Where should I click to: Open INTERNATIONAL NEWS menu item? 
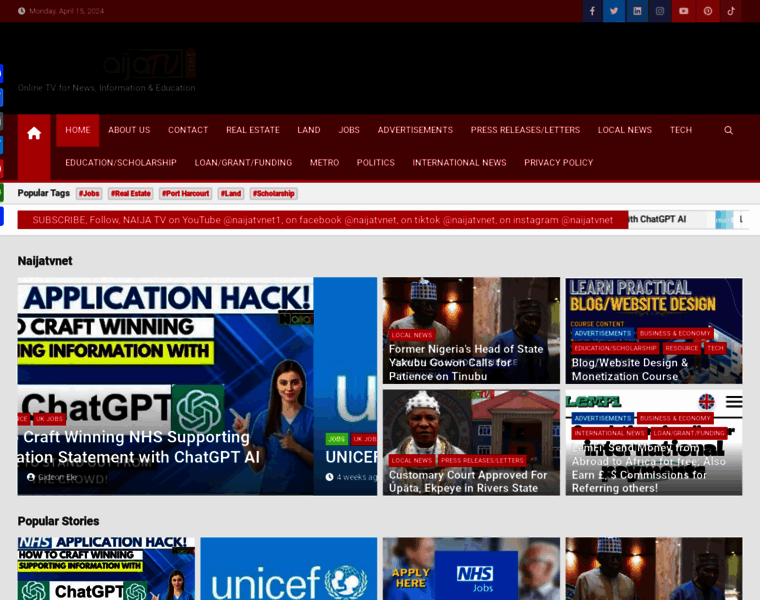coord(459,162)
